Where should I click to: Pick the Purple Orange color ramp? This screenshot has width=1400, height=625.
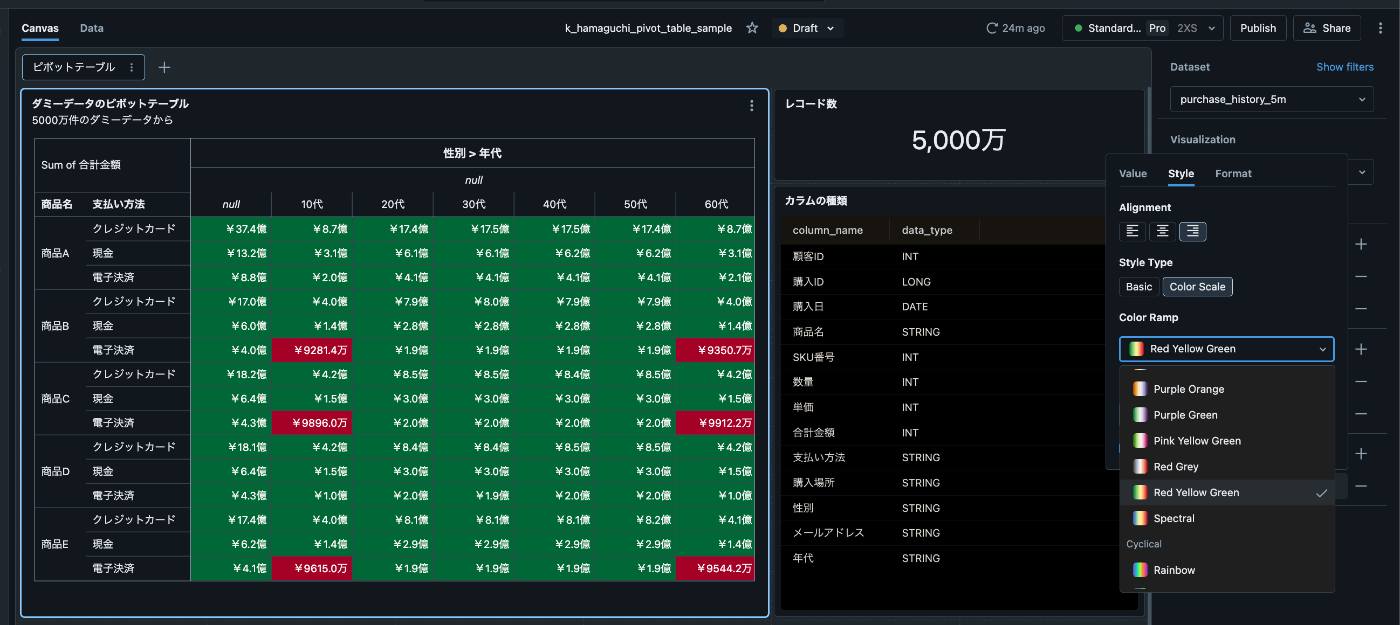(1228, 389)
